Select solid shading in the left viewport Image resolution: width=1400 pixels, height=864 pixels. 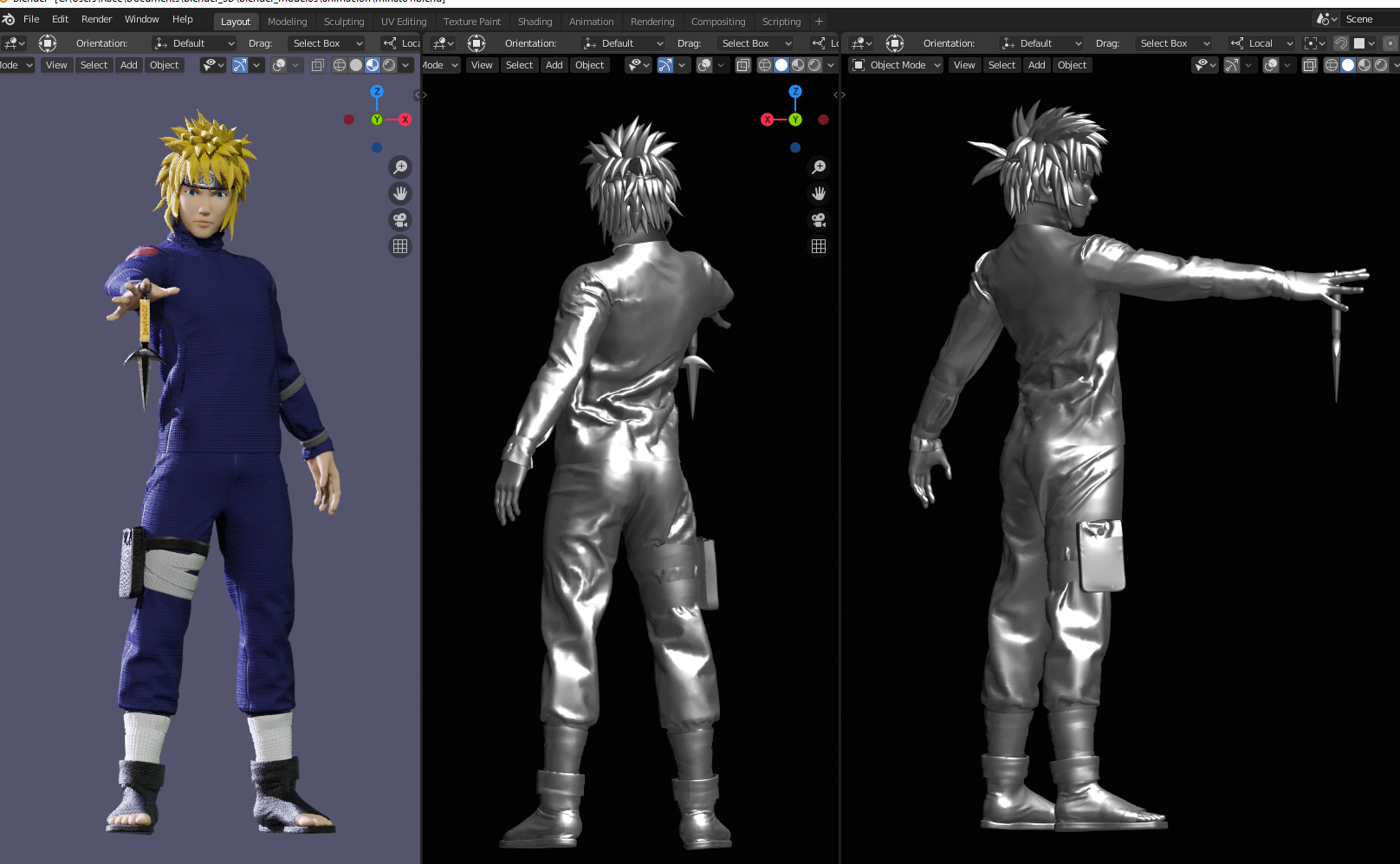pyautogui.click(x=356, y=65)
